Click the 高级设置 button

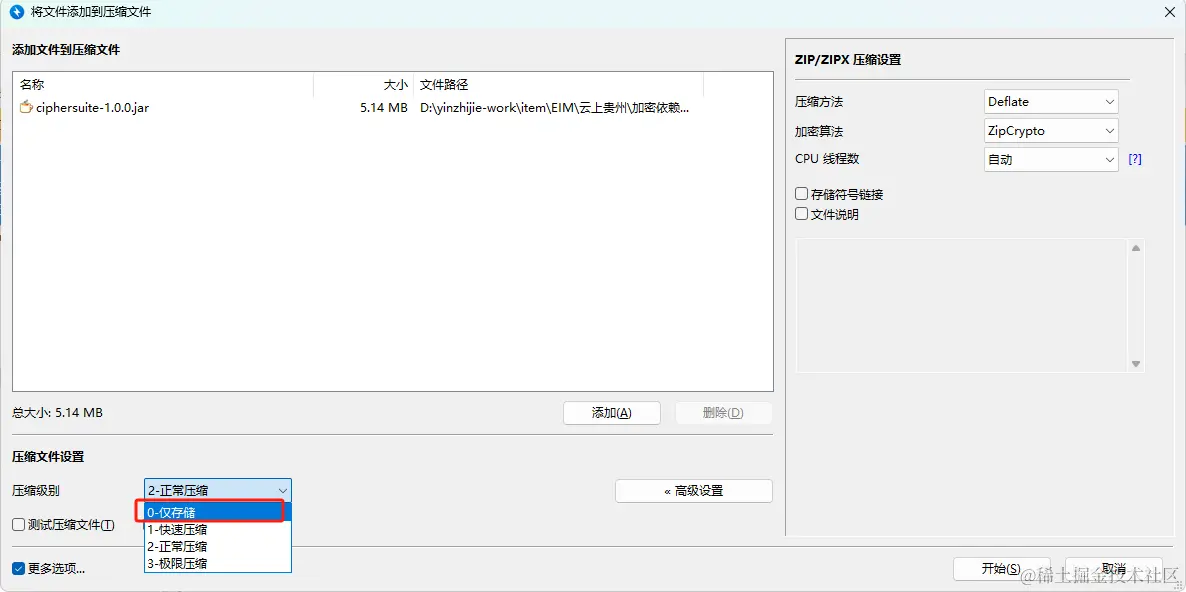point(694,490)
